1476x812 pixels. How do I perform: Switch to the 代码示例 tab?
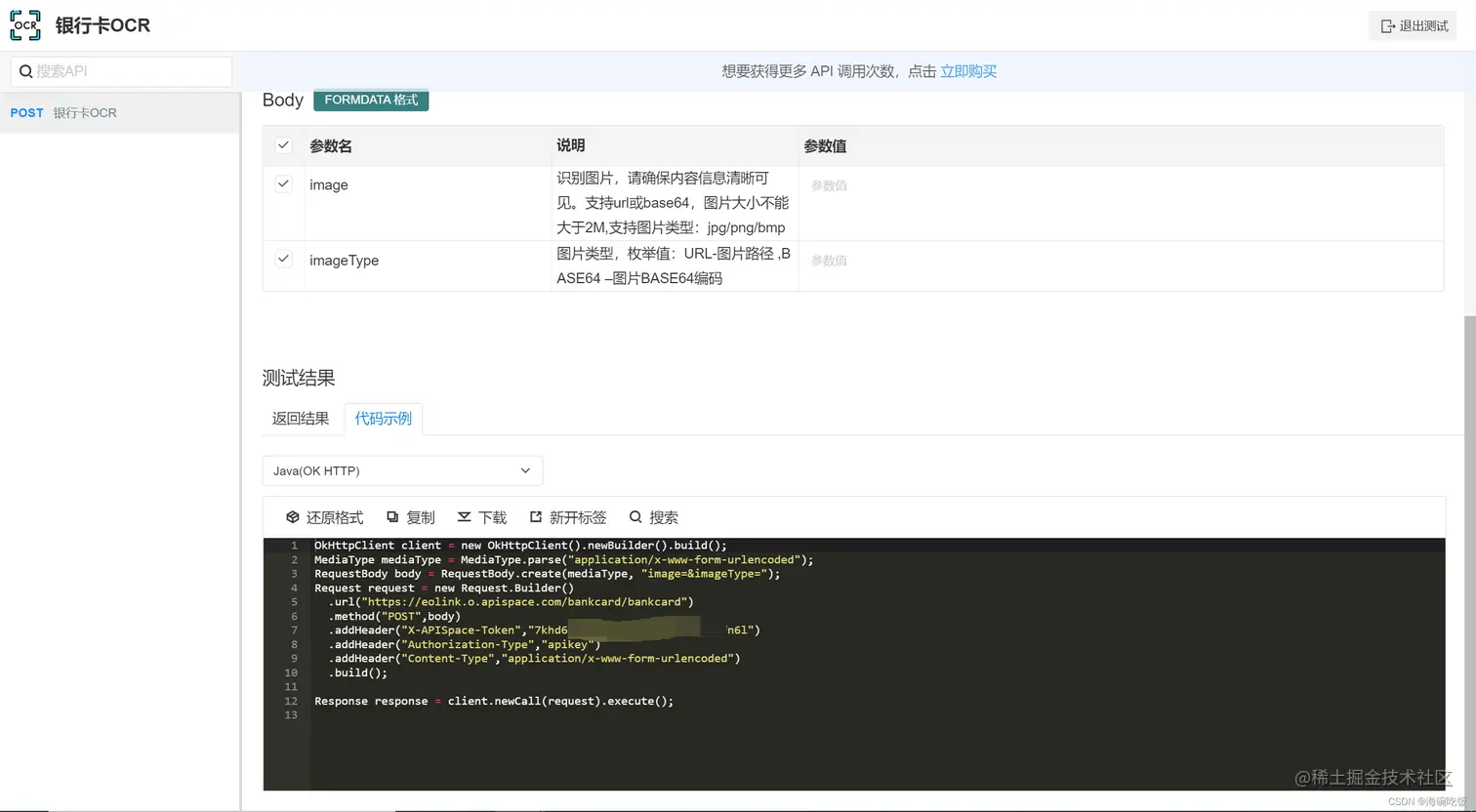383,419
